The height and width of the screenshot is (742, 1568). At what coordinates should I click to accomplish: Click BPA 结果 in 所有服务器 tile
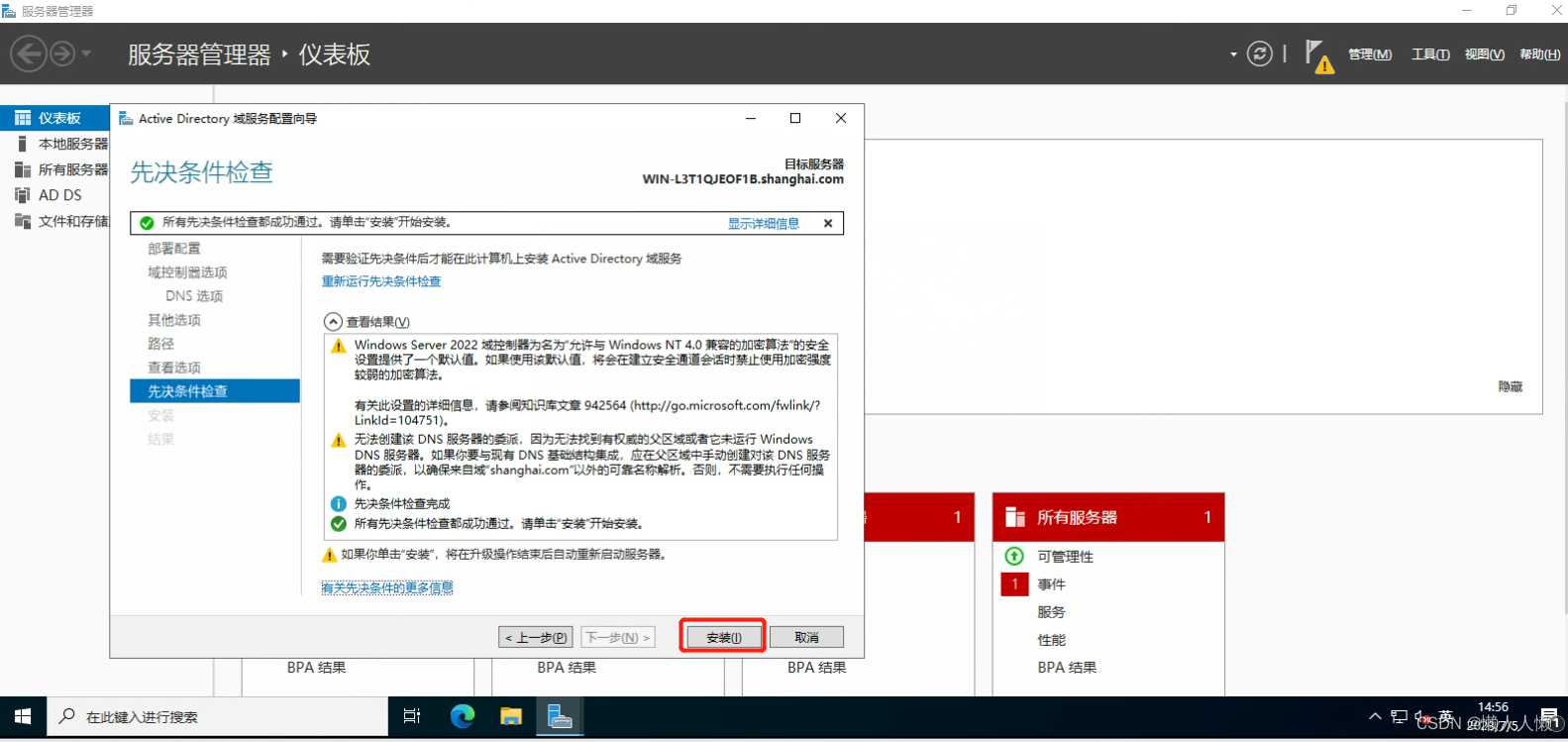(x=1067, y=668)
